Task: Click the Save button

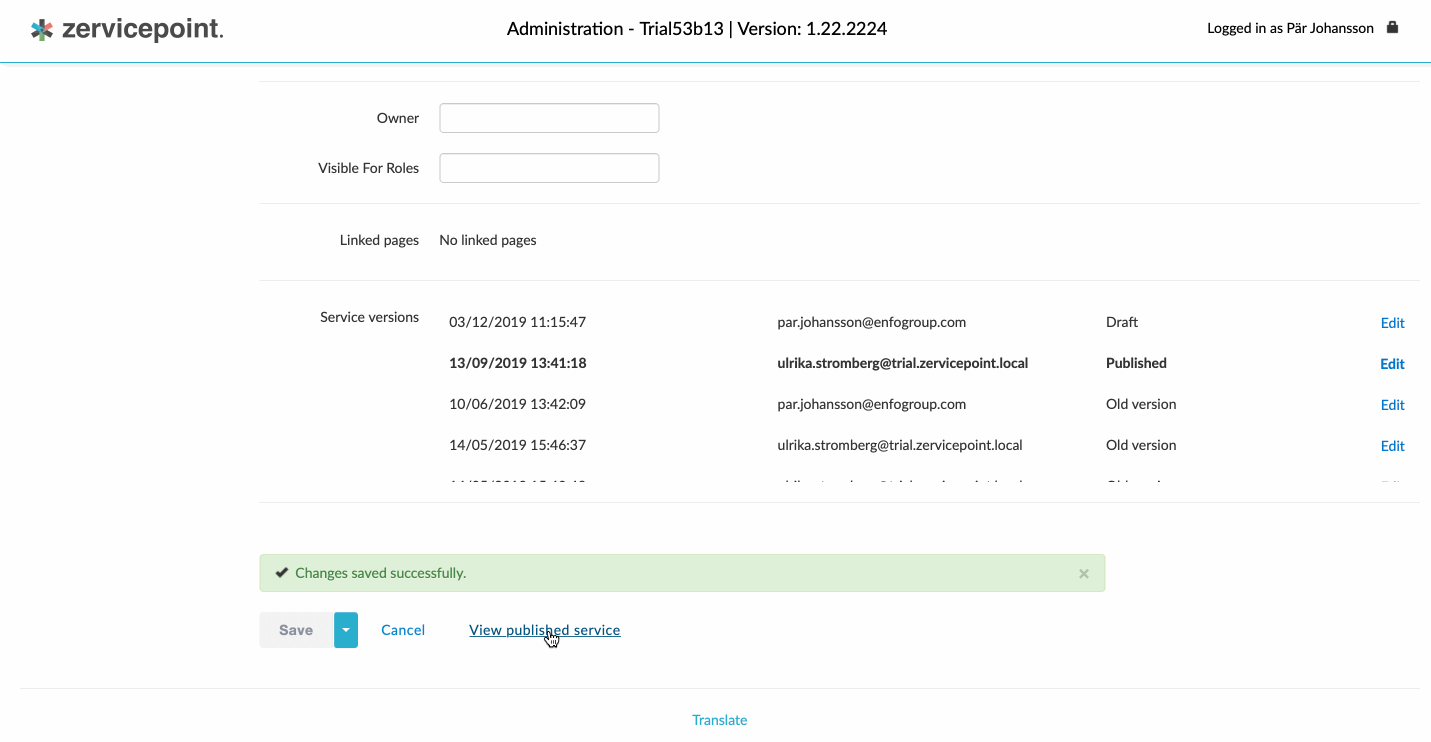Action: pos(296,630)
